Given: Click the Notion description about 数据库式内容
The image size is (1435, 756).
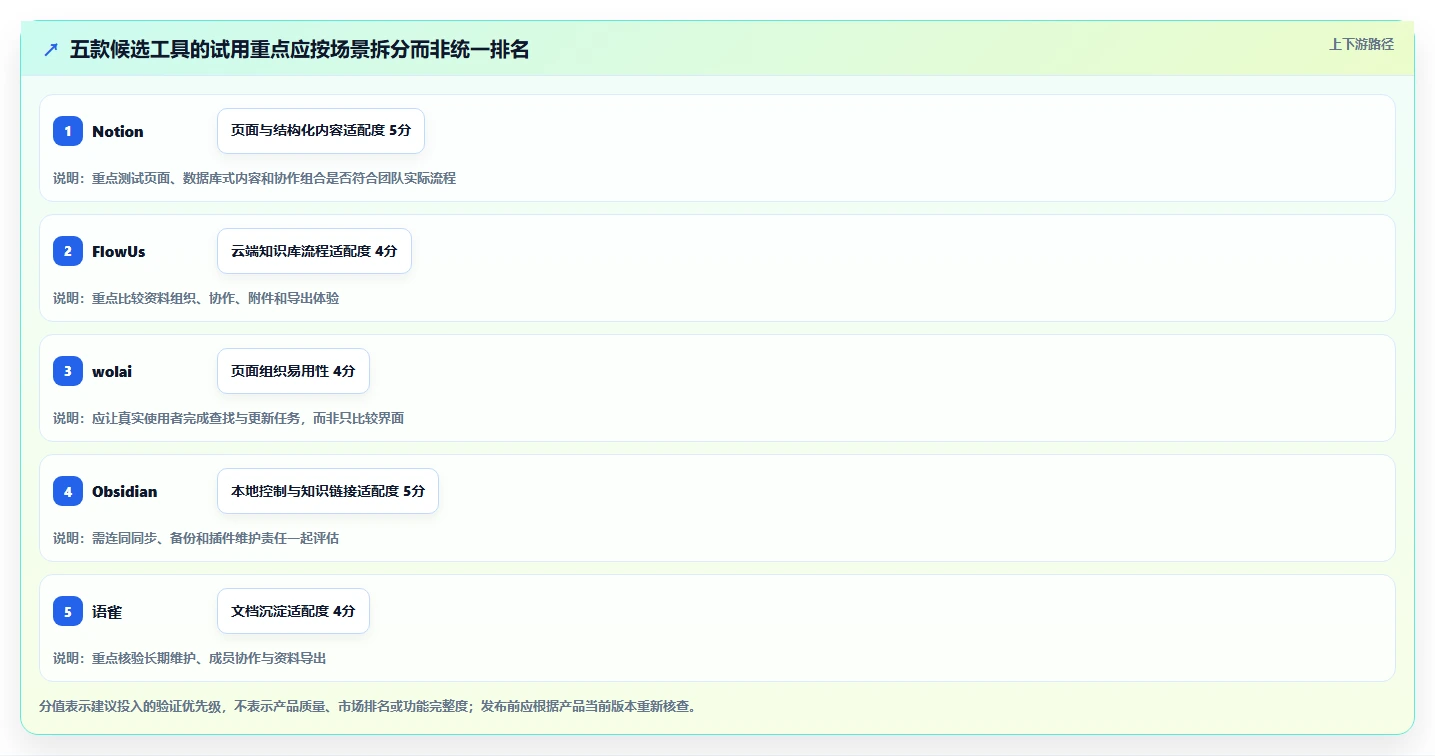Looking at the screenshot, I should point(254,178).
